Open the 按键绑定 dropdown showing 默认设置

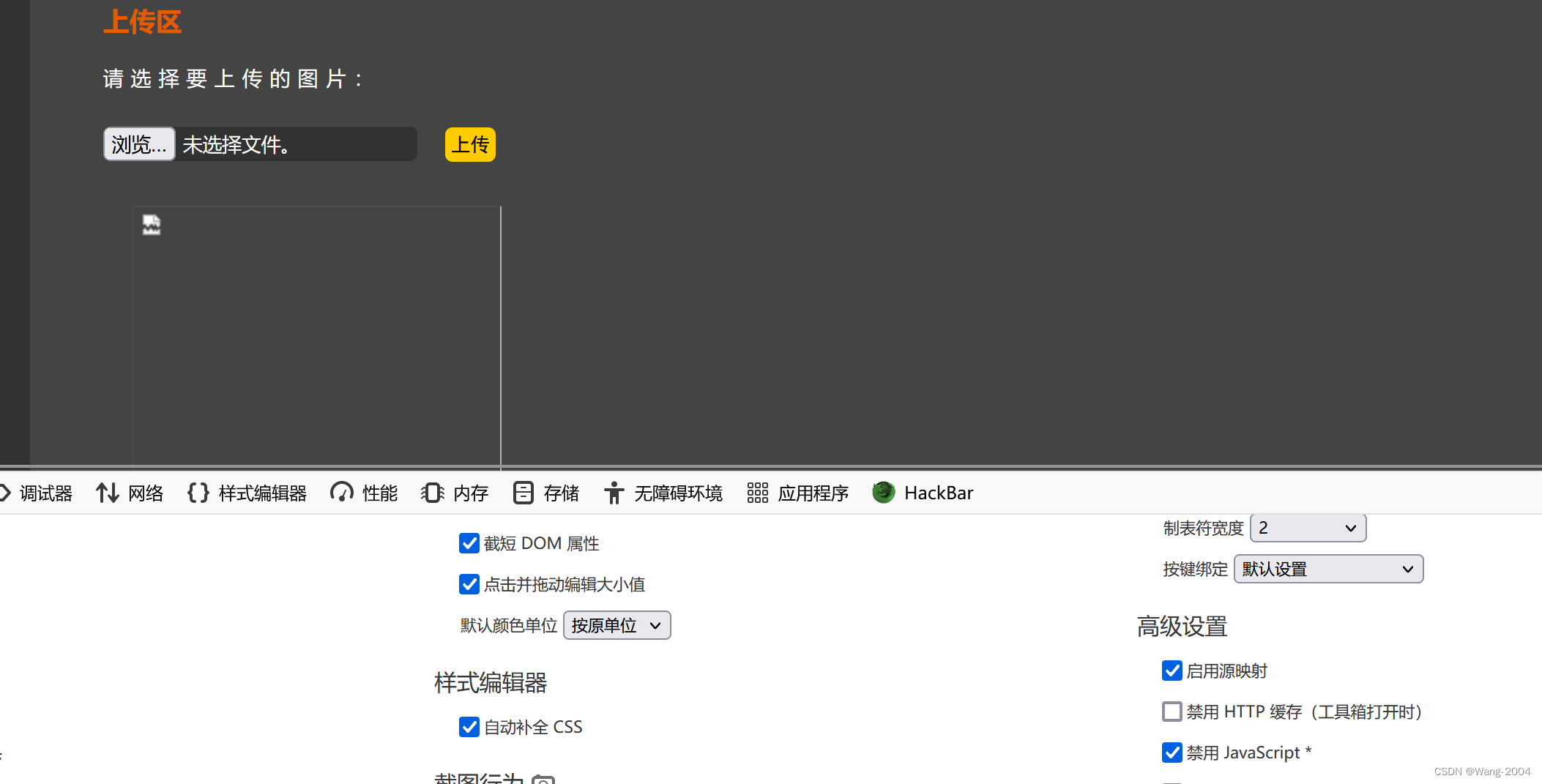point(1327,569)
